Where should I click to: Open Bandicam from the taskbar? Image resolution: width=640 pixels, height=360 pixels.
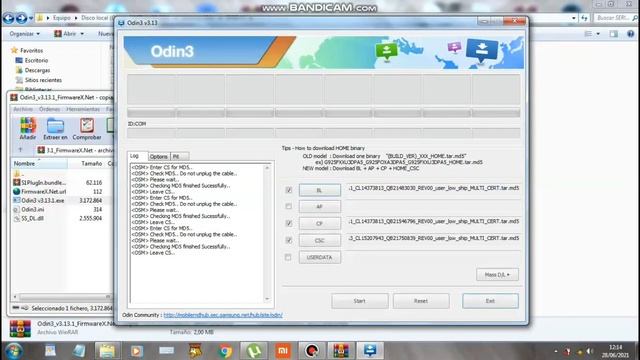tap(312, 351)
